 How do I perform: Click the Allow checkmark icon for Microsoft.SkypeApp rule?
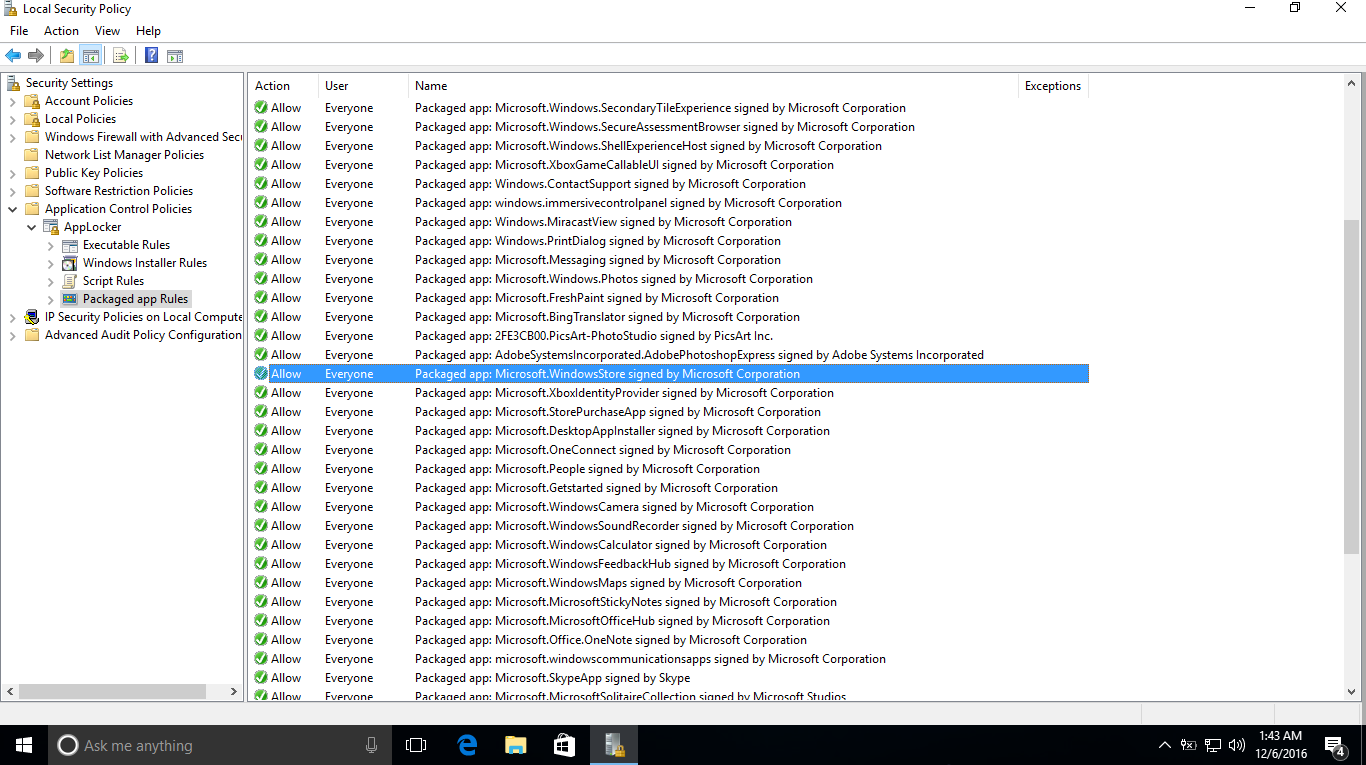click(261, 678)
